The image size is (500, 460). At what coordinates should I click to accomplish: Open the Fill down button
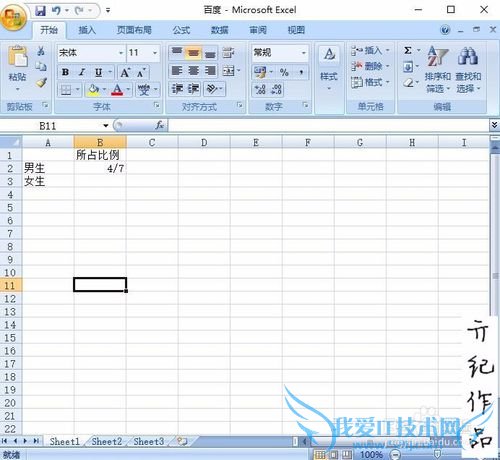pyautogui.click(x=408, y=67)
